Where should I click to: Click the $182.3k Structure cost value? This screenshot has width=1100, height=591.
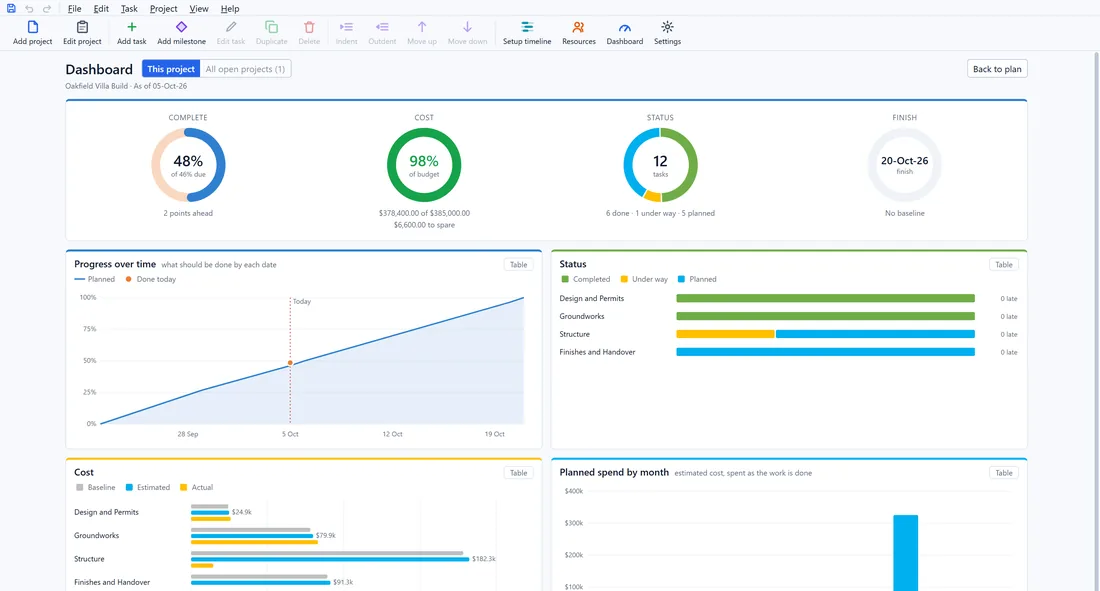484,559
